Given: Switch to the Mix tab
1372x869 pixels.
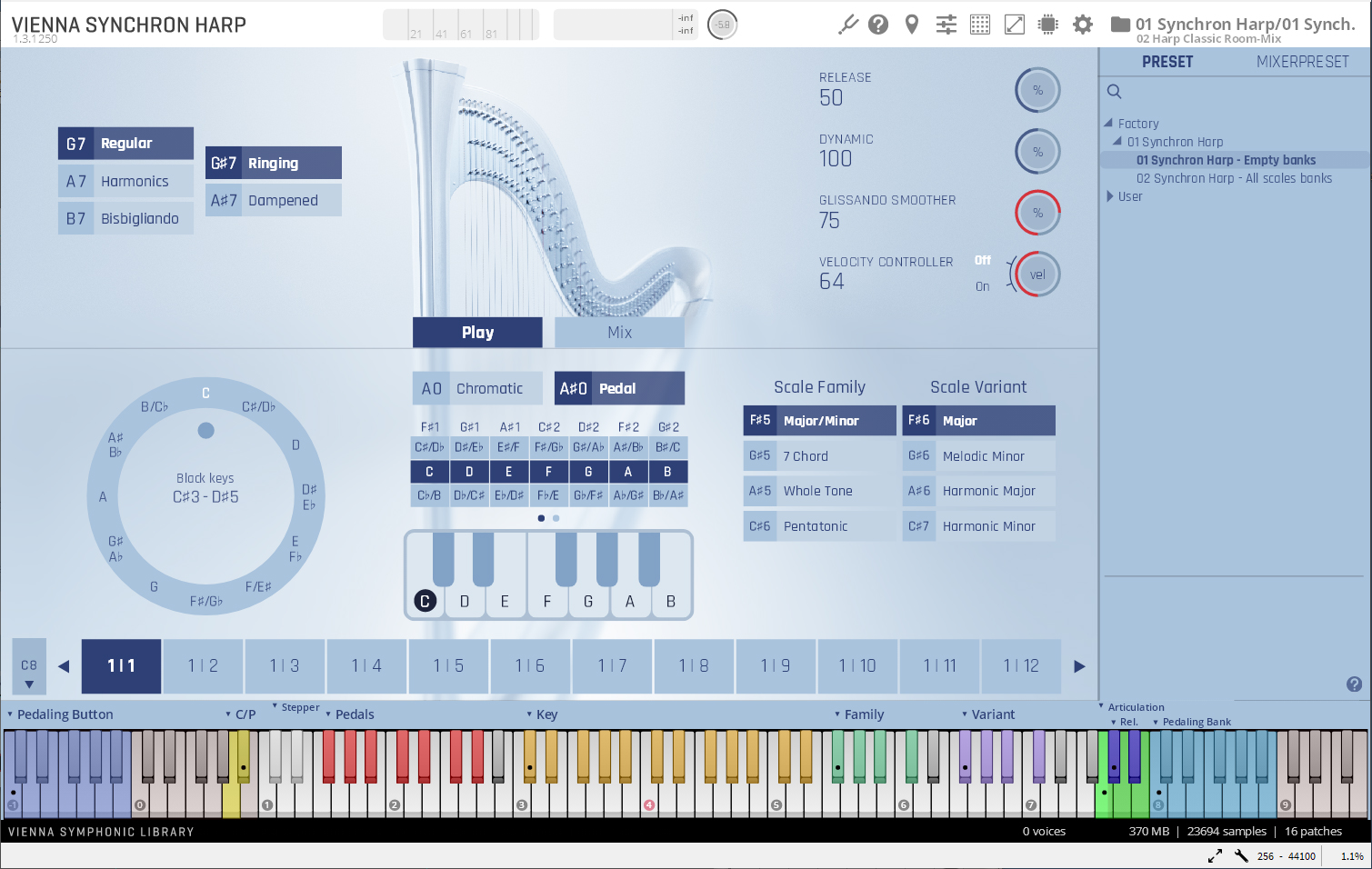Looking at the screenshot, I should pos(619,333).
